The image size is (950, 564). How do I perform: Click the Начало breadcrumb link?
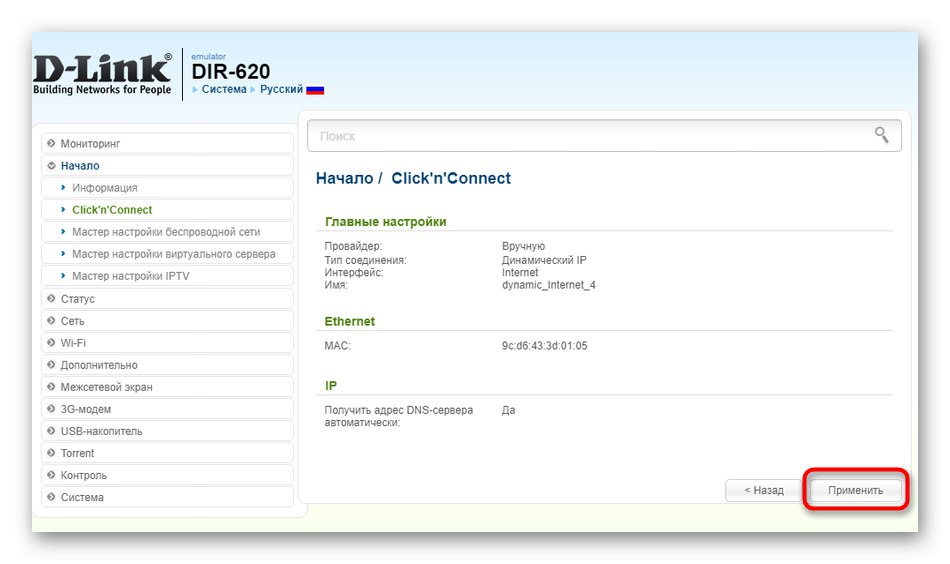point(344,178)
